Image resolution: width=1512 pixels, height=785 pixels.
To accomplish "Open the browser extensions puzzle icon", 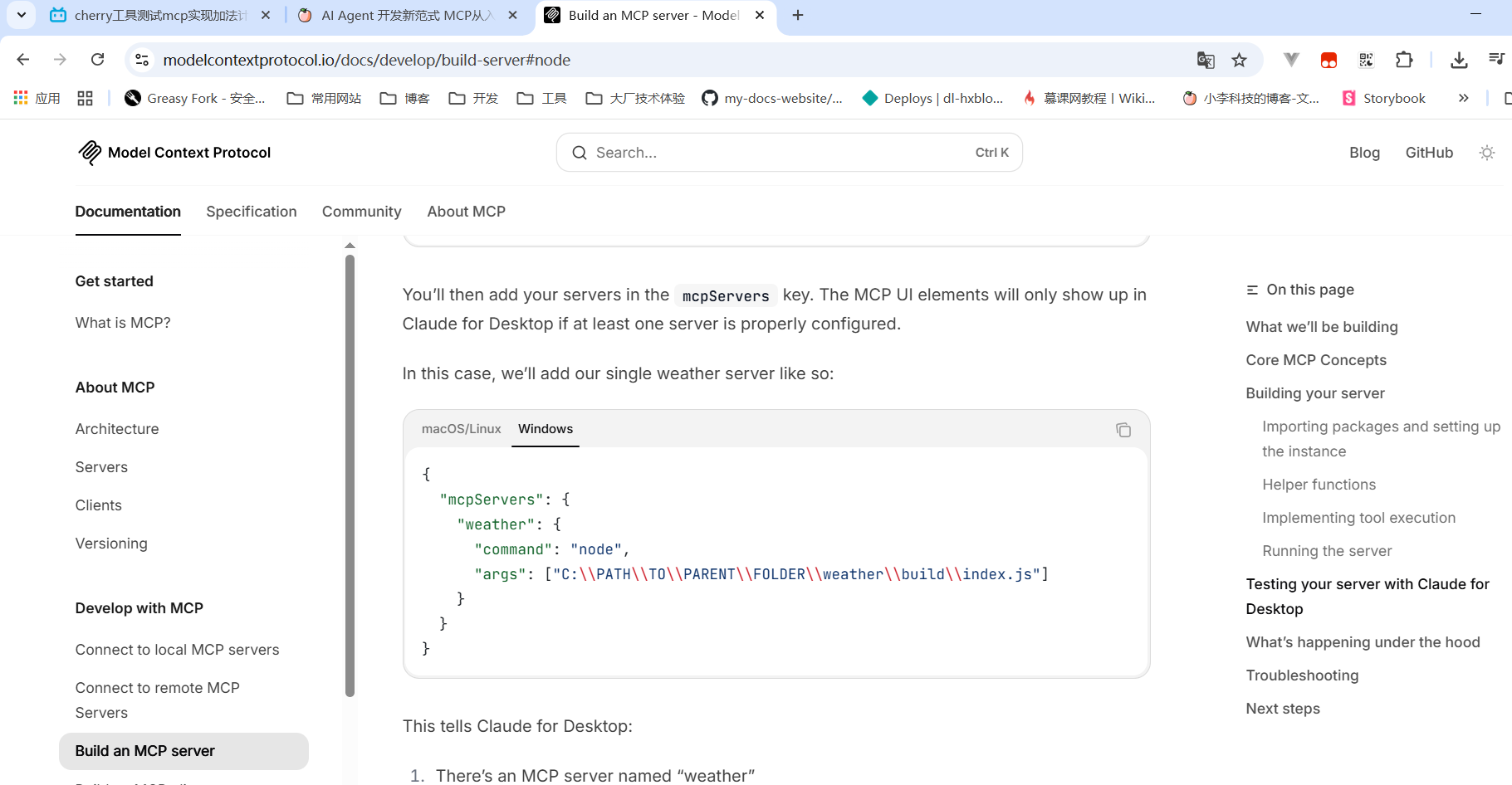I will point(1403,60).
